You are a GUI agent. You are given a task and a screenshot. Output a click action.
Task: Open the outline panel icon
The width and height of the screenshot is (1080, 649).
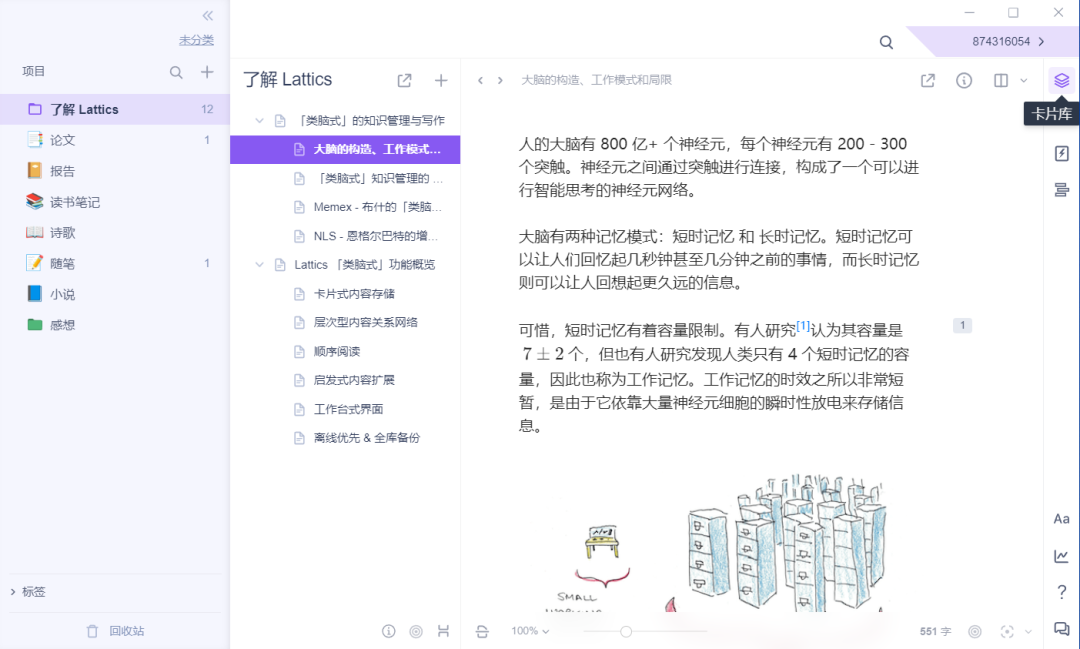pos(1061,189)
